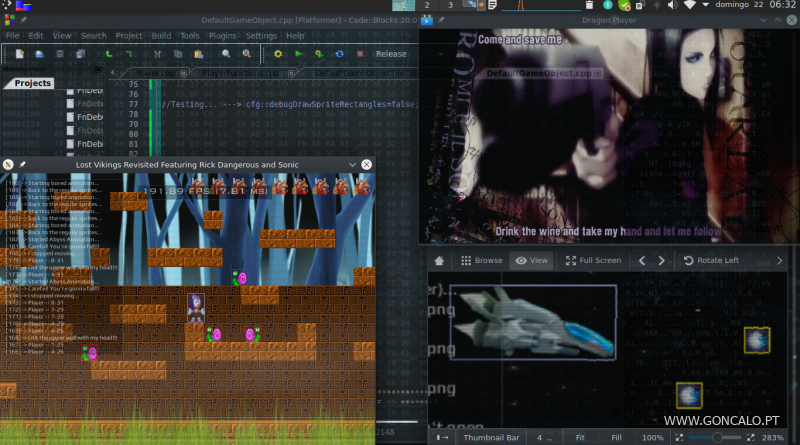Click the Build gear icon
This screenshot has width=800, height=445.
278,54
